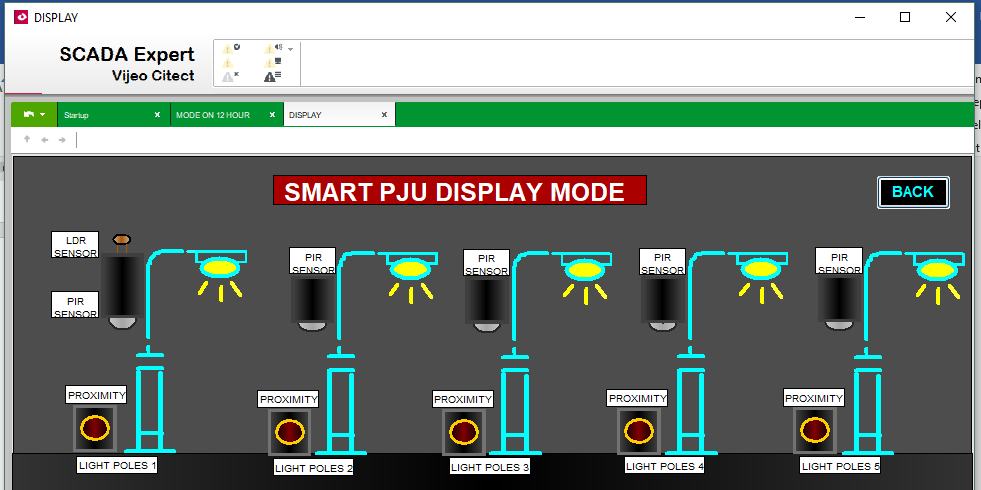Open dropdown arrow beside the alarm sound icon
The image size is (981, 490).
(x=290, y=48)
